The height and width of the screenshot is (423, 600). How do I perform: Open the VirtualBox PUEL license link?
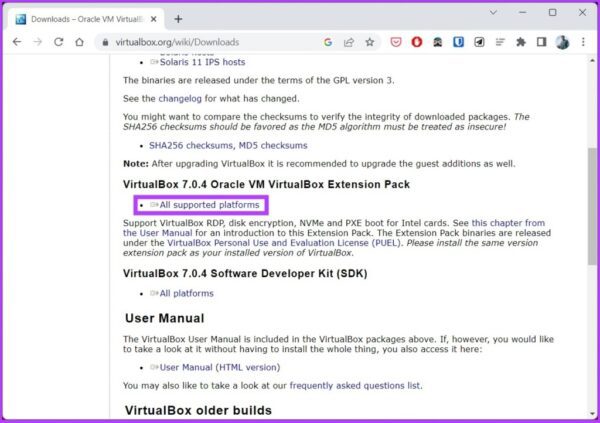[284, 243]
